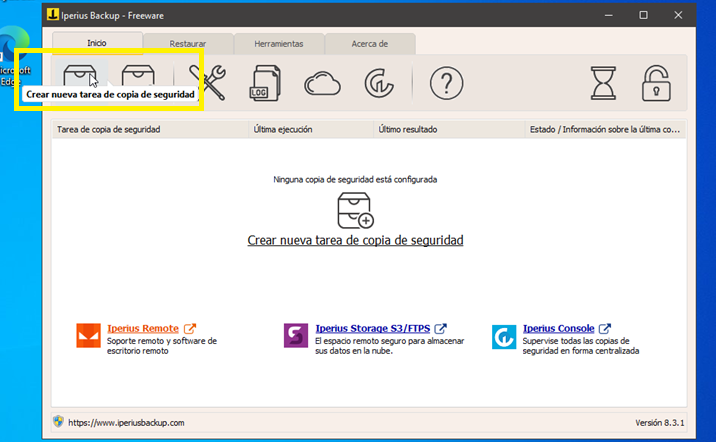Click the create new backup task toolbar icon
The image size is (716, 442).
click(x=81, y=75)
